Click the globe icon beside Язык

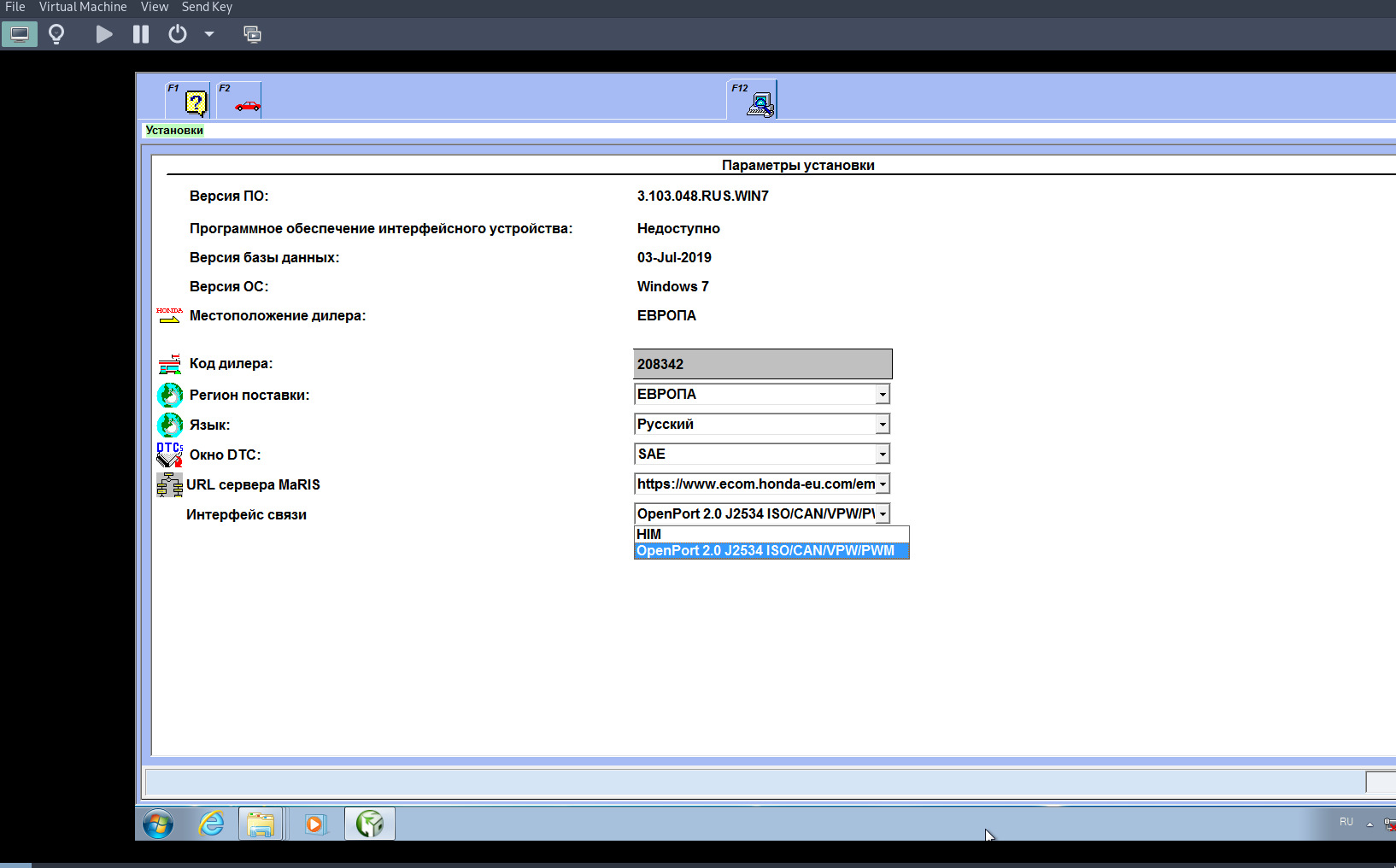(x=170, y=425)
